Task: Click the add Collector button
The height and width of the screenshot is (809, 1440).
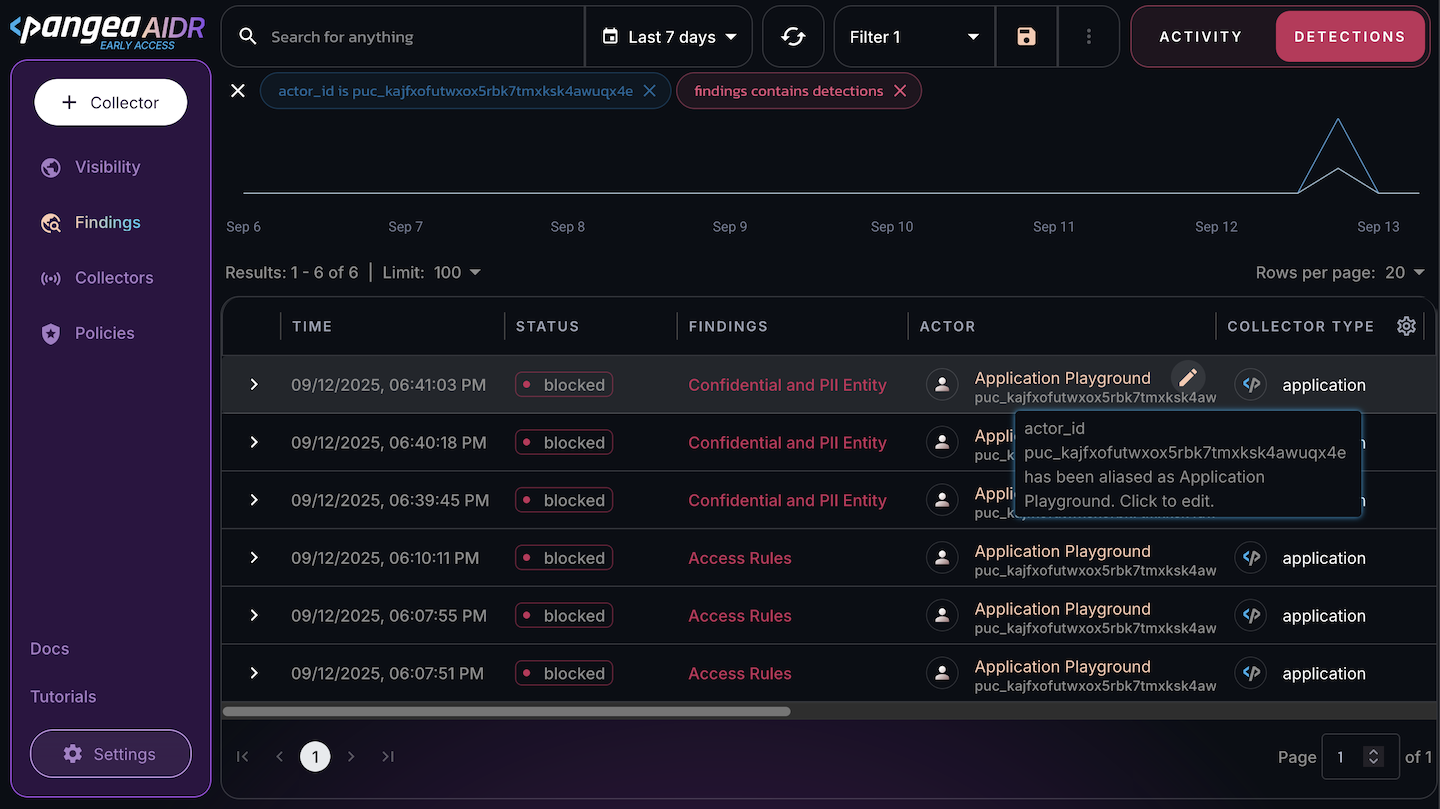Action: click(111, 103)
